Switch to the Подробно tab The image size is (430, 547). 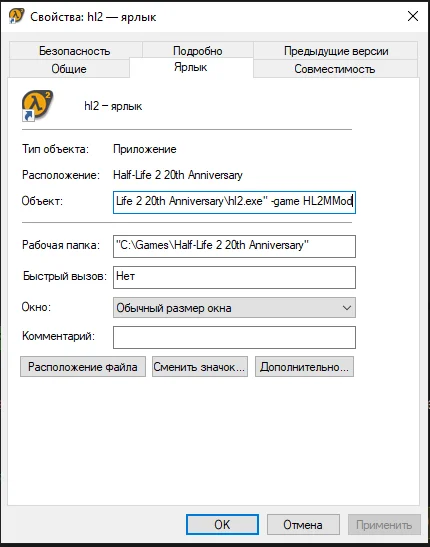pyautogui.click(x=198, y=51)
